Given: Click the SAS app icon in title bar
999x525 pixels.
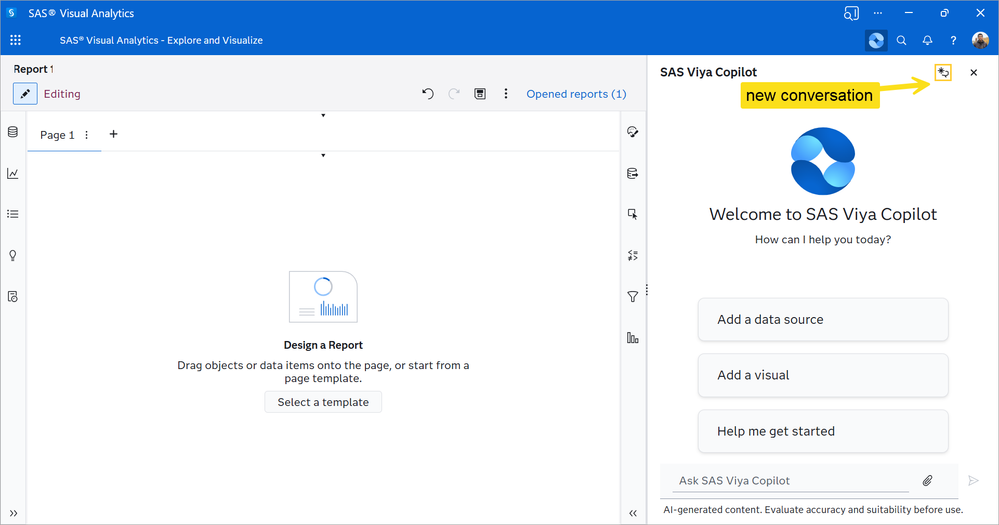Looking at the screenshot, I should click(x=11, y=13).
